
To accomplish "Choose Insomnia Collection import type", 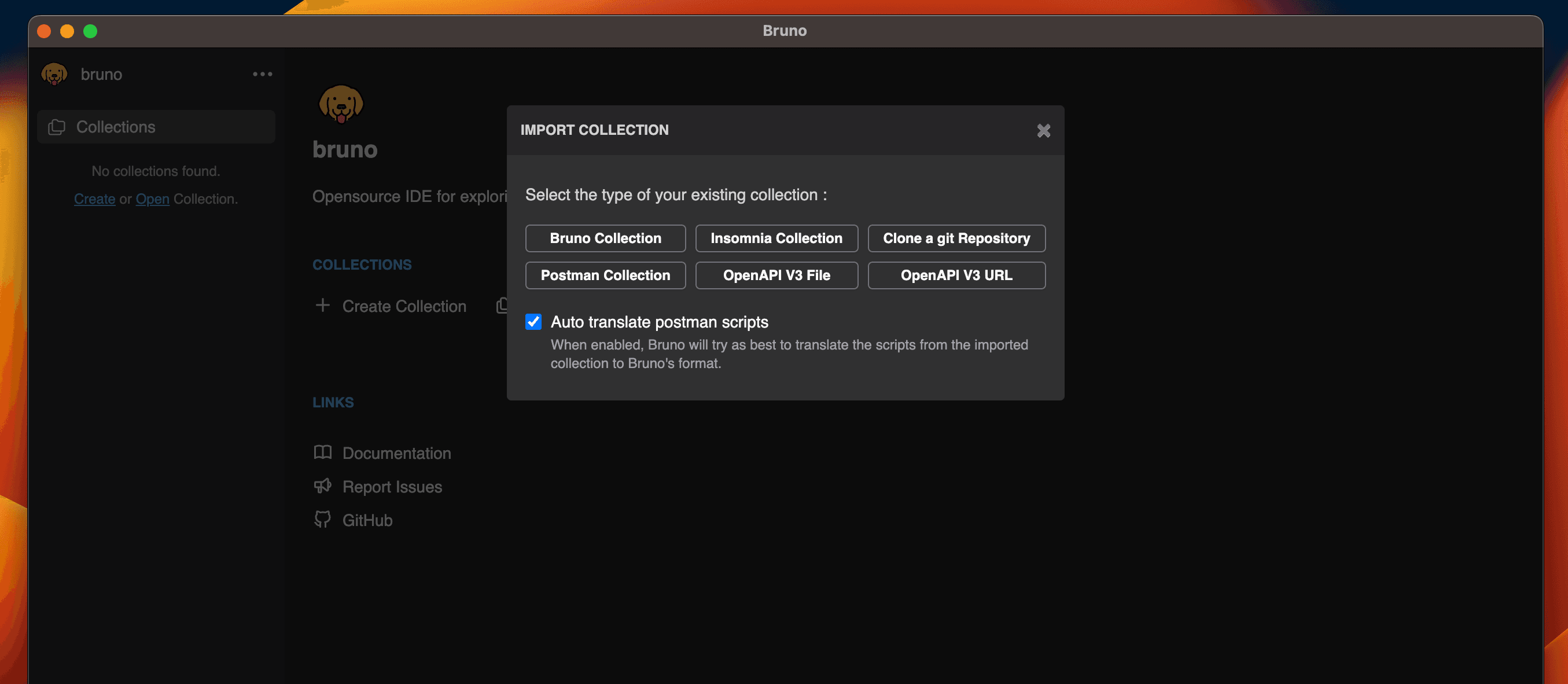I will click(776, 238).
